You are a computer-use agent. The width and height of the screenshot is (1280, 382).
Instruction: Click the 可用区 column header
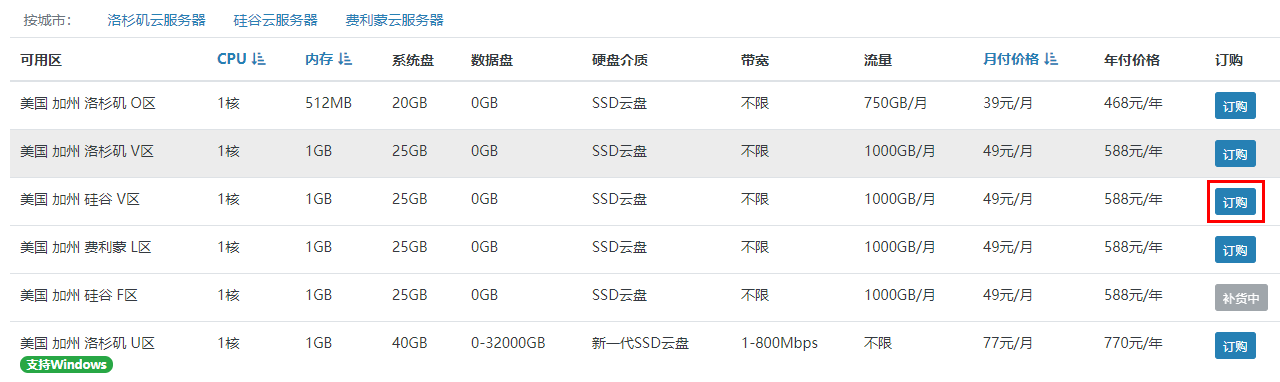tap(41, 60)
